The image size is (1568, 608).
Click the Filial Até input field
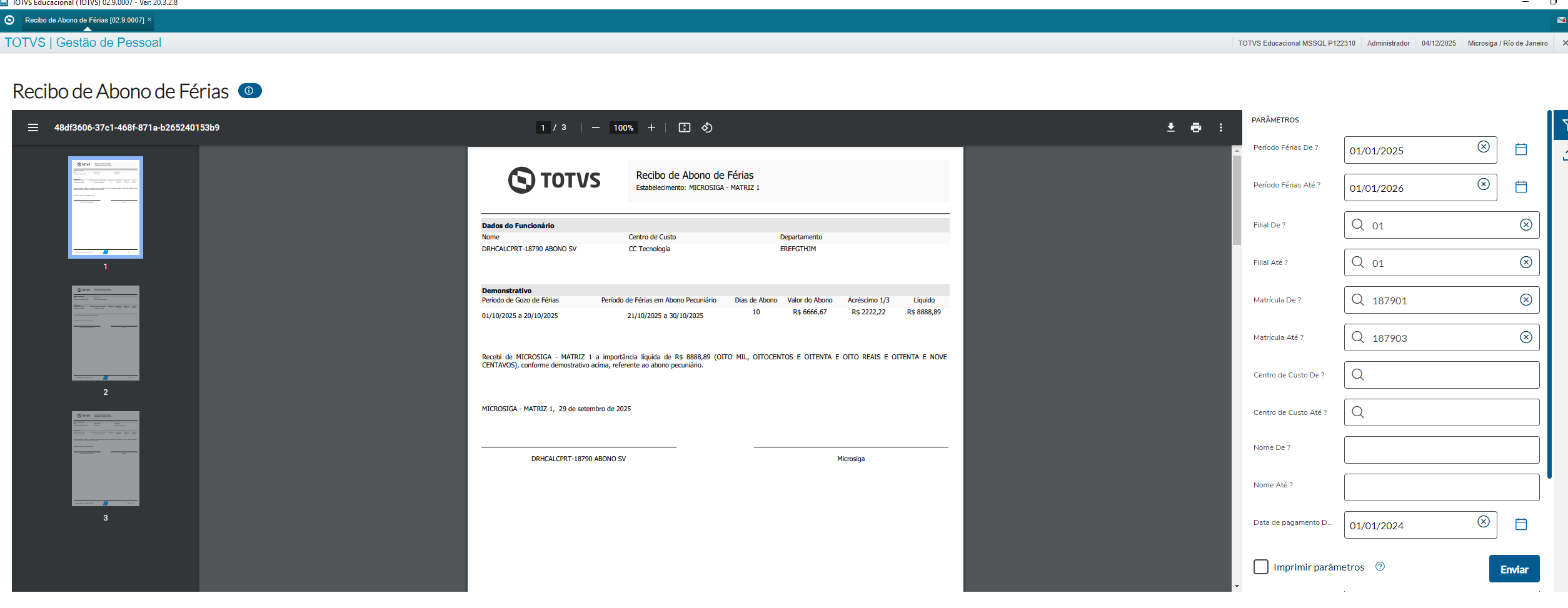1442,262
